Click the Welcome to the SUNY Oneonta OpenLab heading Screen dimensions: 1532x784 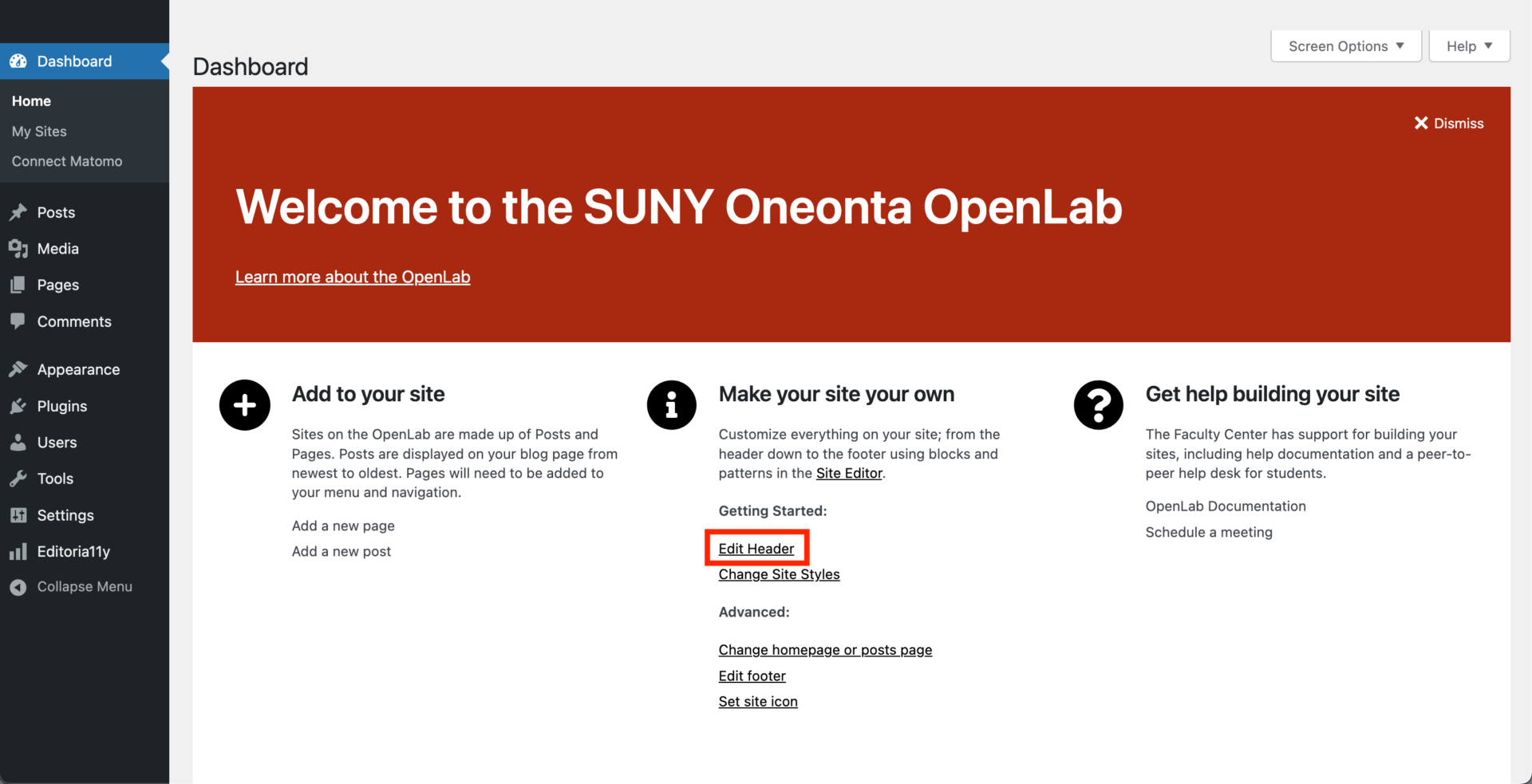coord(679,207)
